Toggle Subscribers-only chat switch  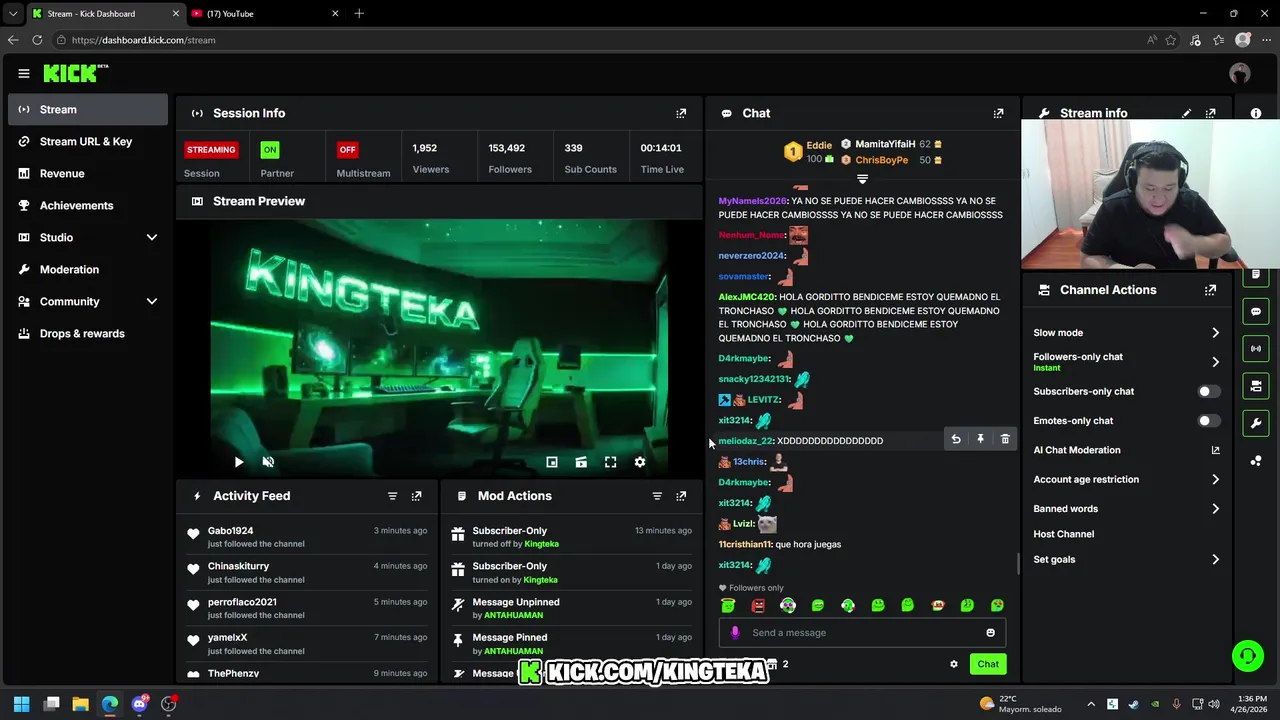[x=1209, y=391]
